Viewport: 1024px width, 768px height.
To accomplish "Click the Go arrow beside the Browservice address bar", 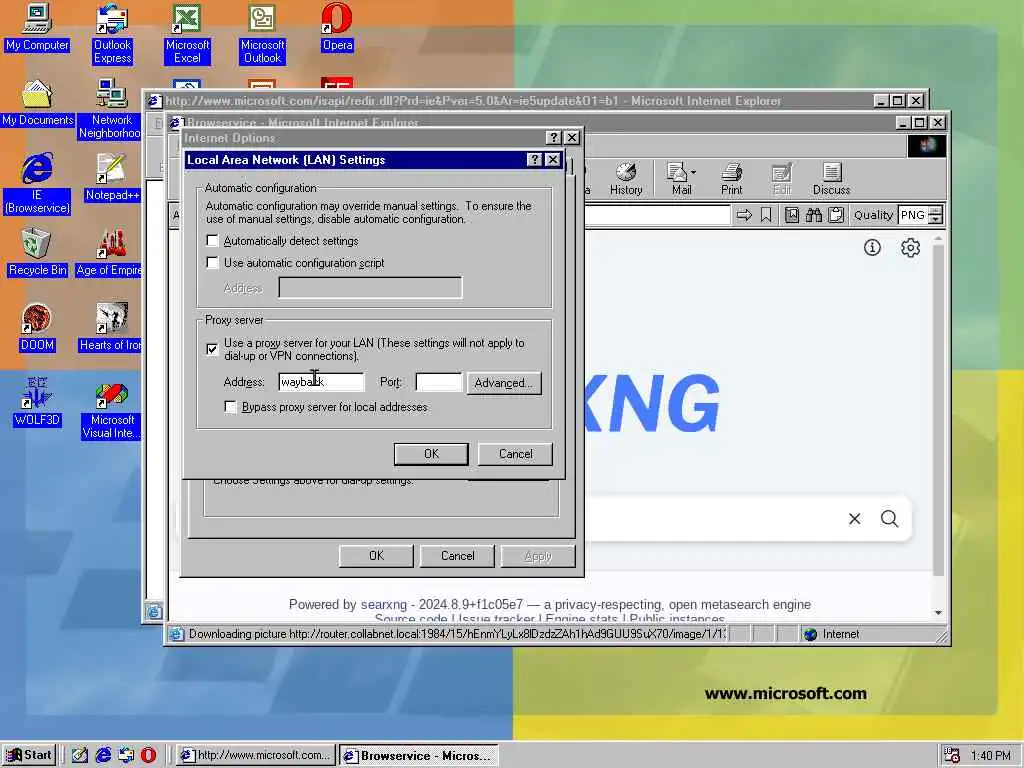I will [x=744, y=215].
